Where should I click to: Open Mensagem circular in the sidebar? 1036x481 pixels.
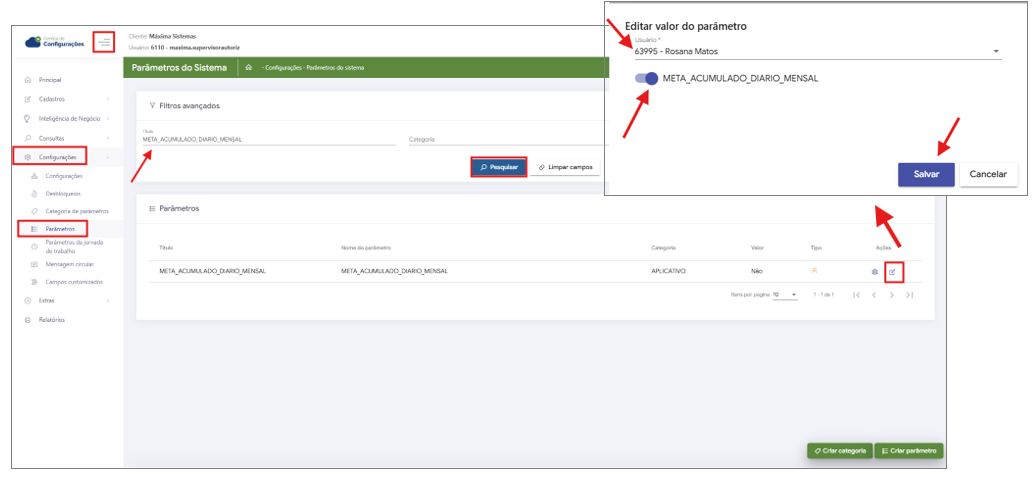69,264
